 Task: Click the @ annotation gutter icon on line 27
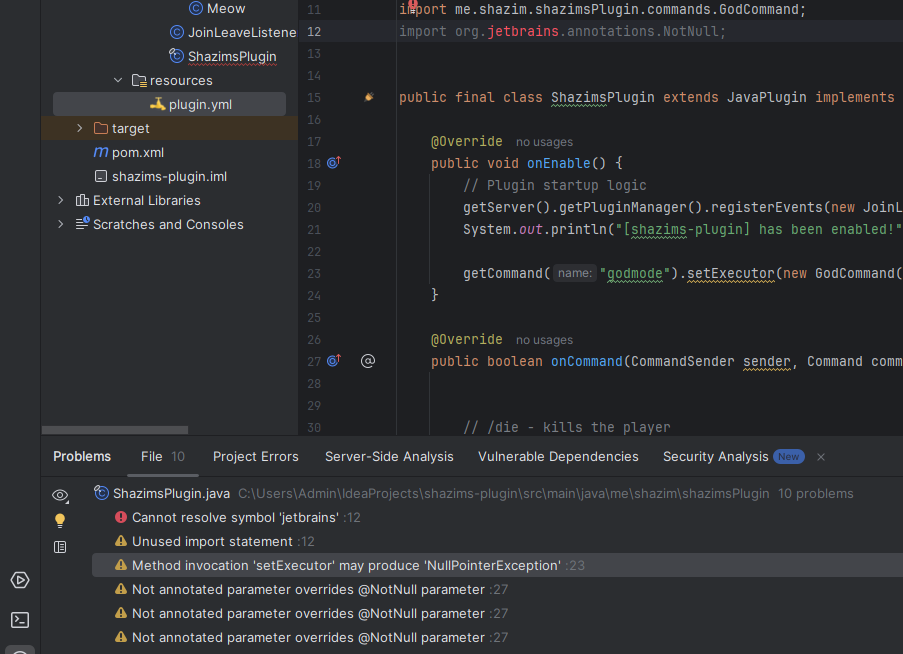pyautogui.click(x=368, y=360)
